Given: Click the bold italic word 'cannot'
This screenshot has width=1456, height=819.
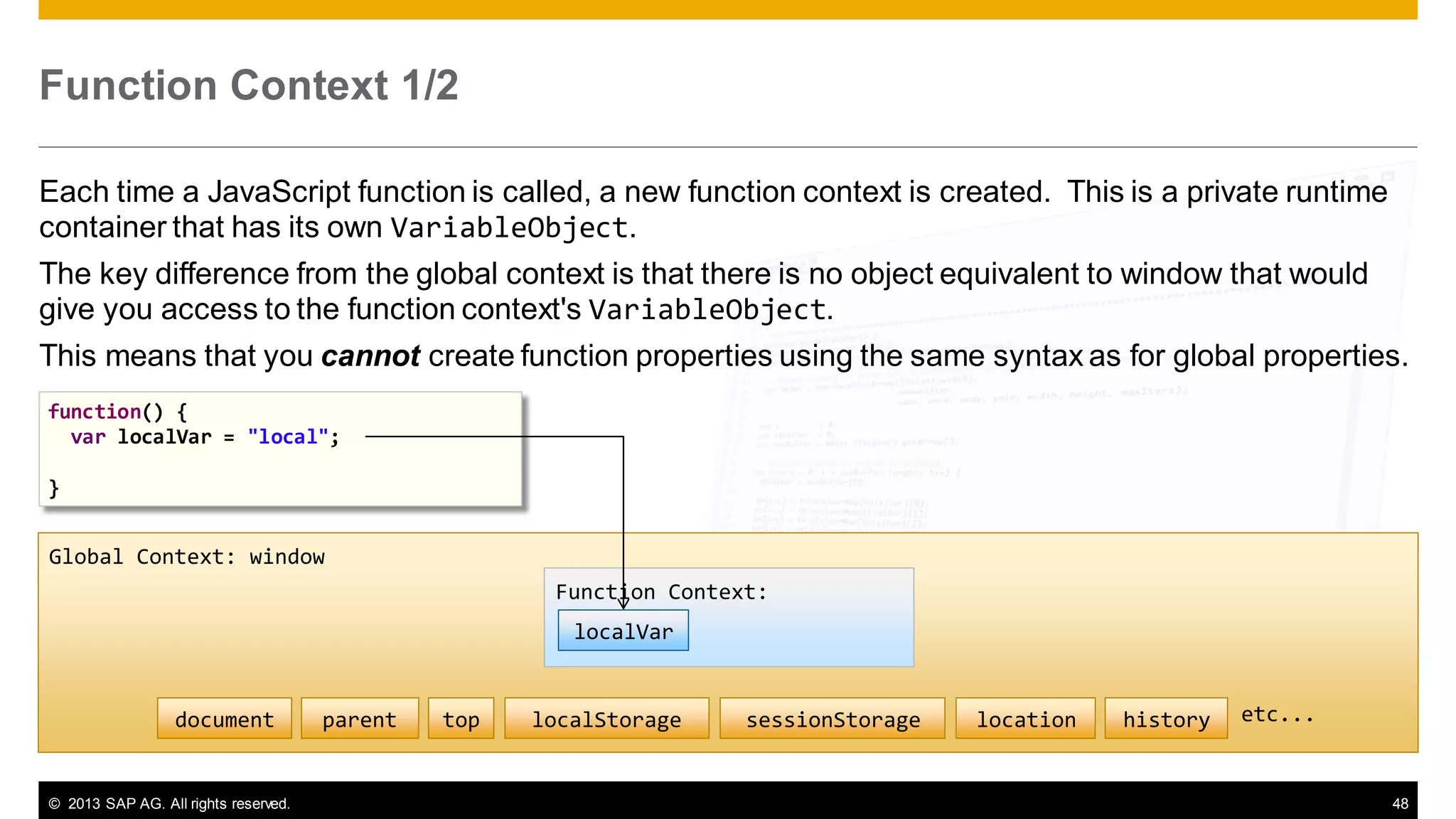Looking at the screenshot, I should (x=370, y=355).
